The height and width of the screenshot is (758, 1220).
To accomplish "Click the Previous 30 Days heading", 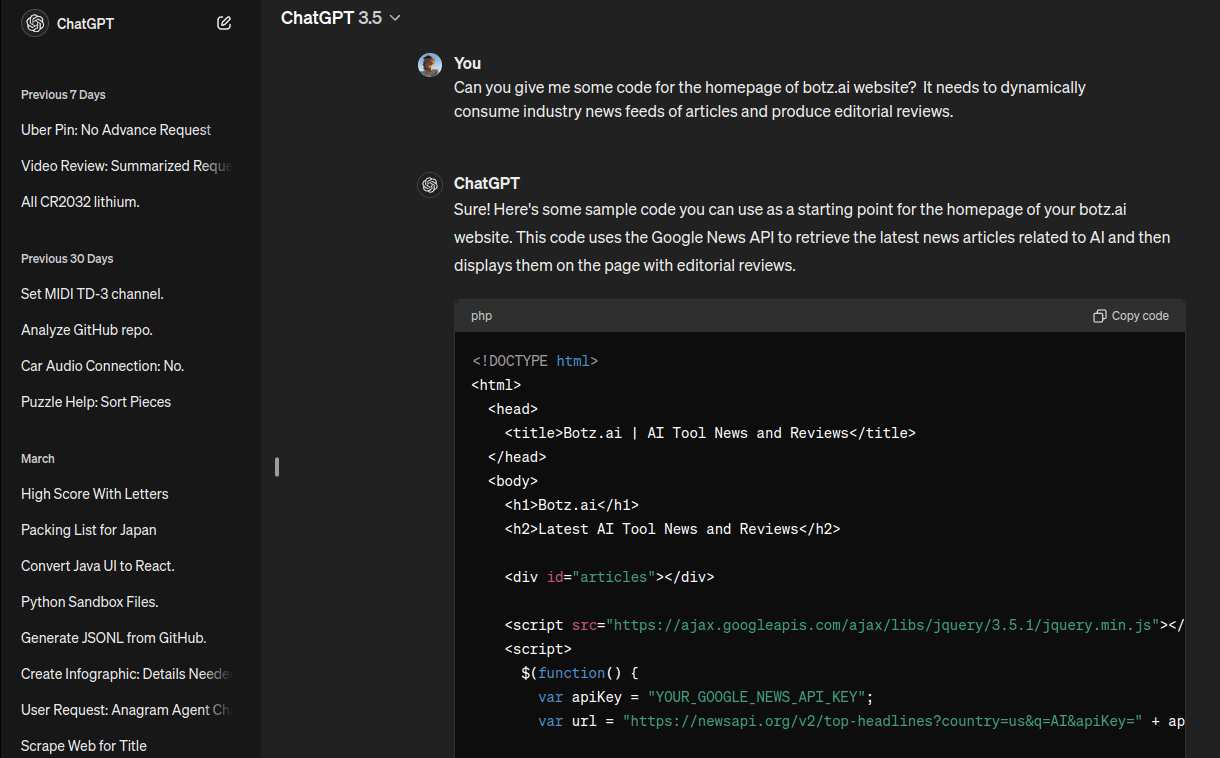I will coord(67,259).
